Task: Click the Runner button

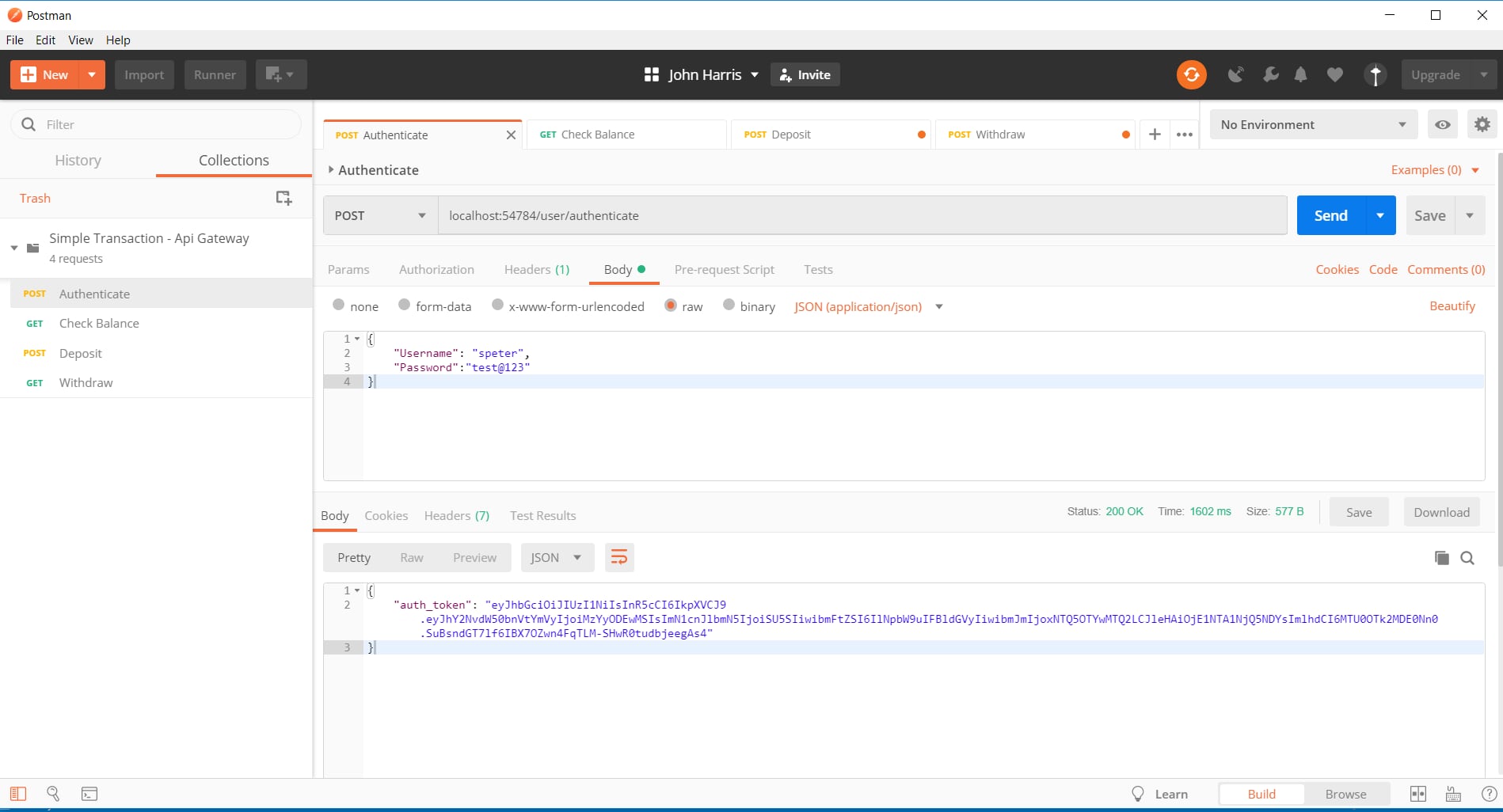Action: pos(215,74)
